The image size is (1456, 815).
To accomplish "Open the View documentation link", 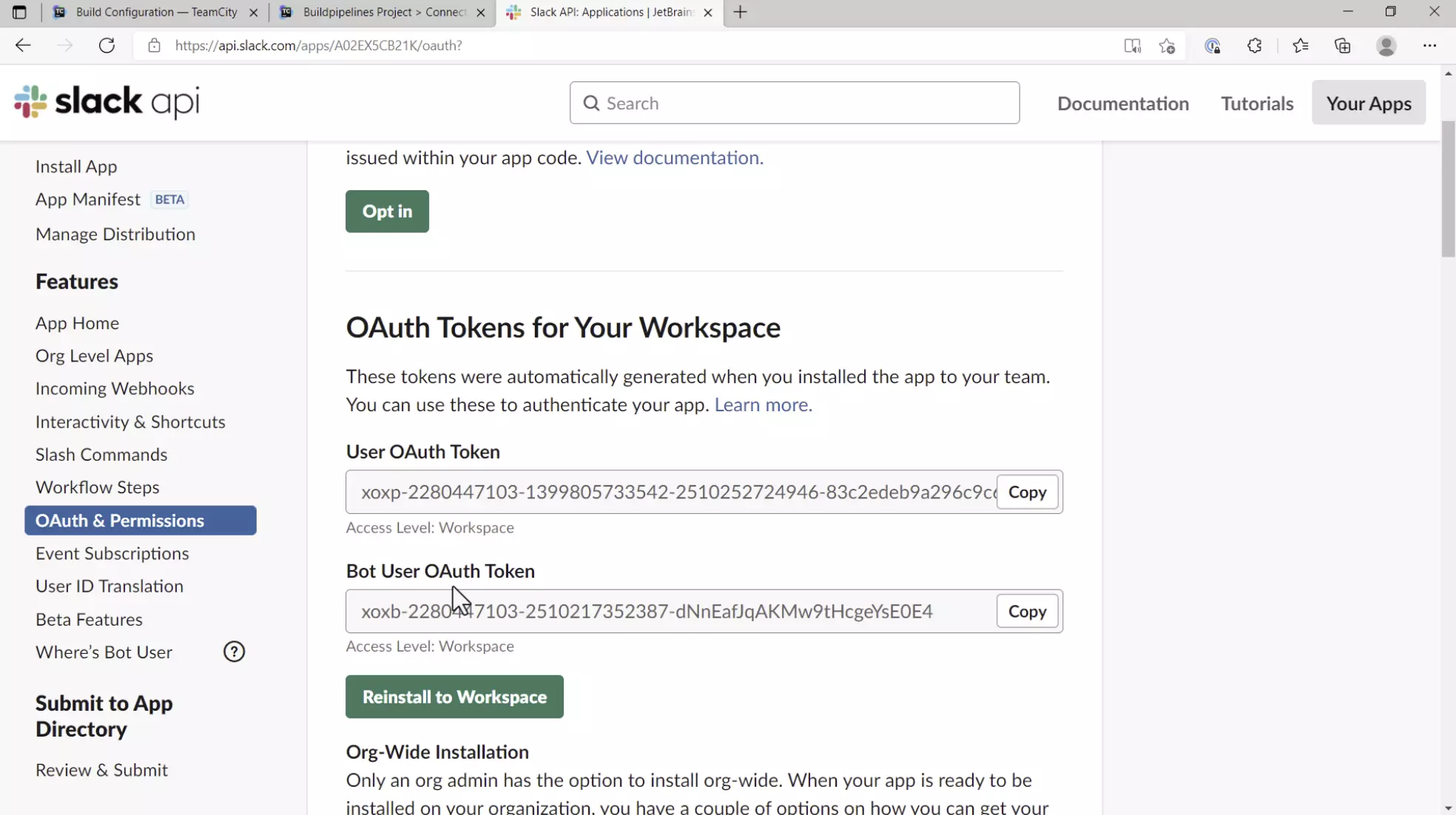I will pos(673,157).
